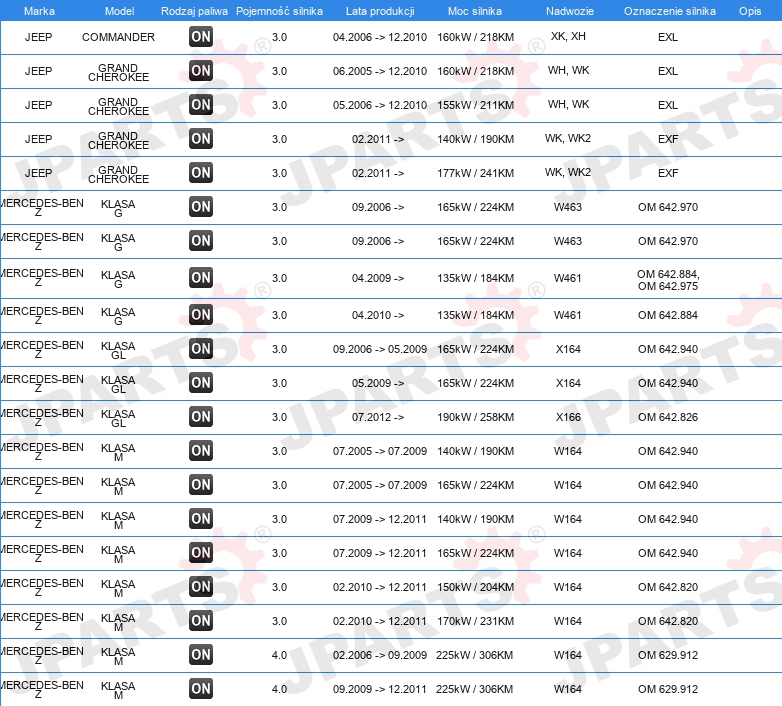Select the 155kW / 211KM power cell

475,105
